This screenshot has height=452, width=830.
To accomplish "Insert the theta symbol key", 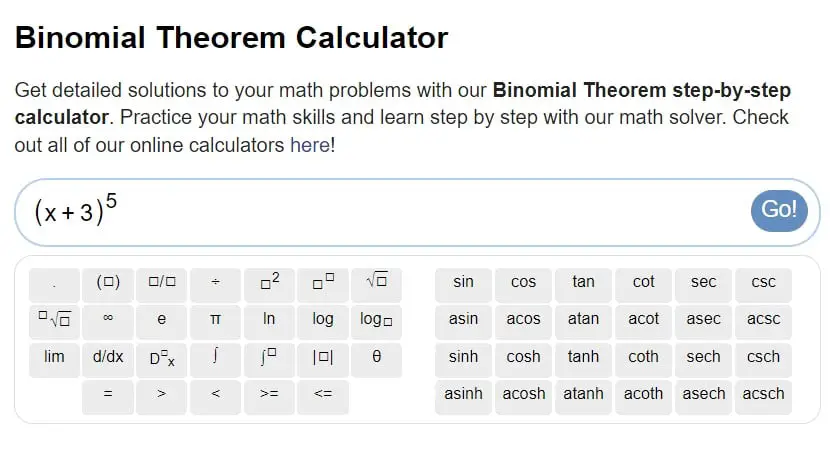I will [x=376, y=357].
